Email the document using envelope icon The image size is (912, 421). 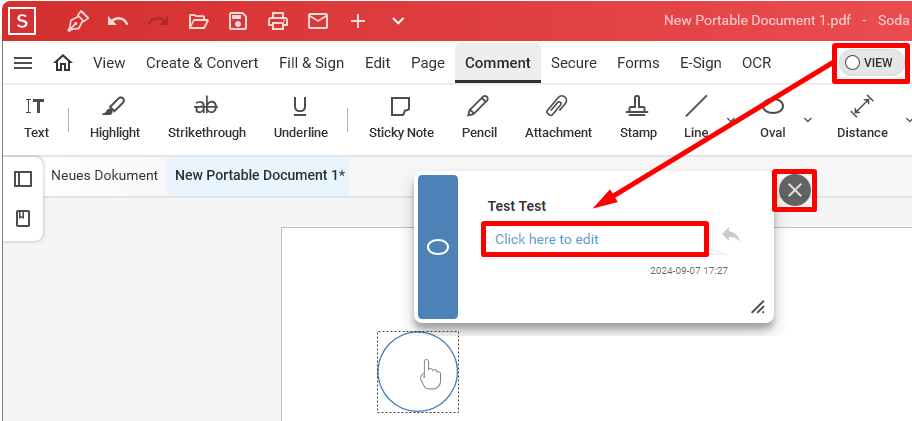(318, 22)
